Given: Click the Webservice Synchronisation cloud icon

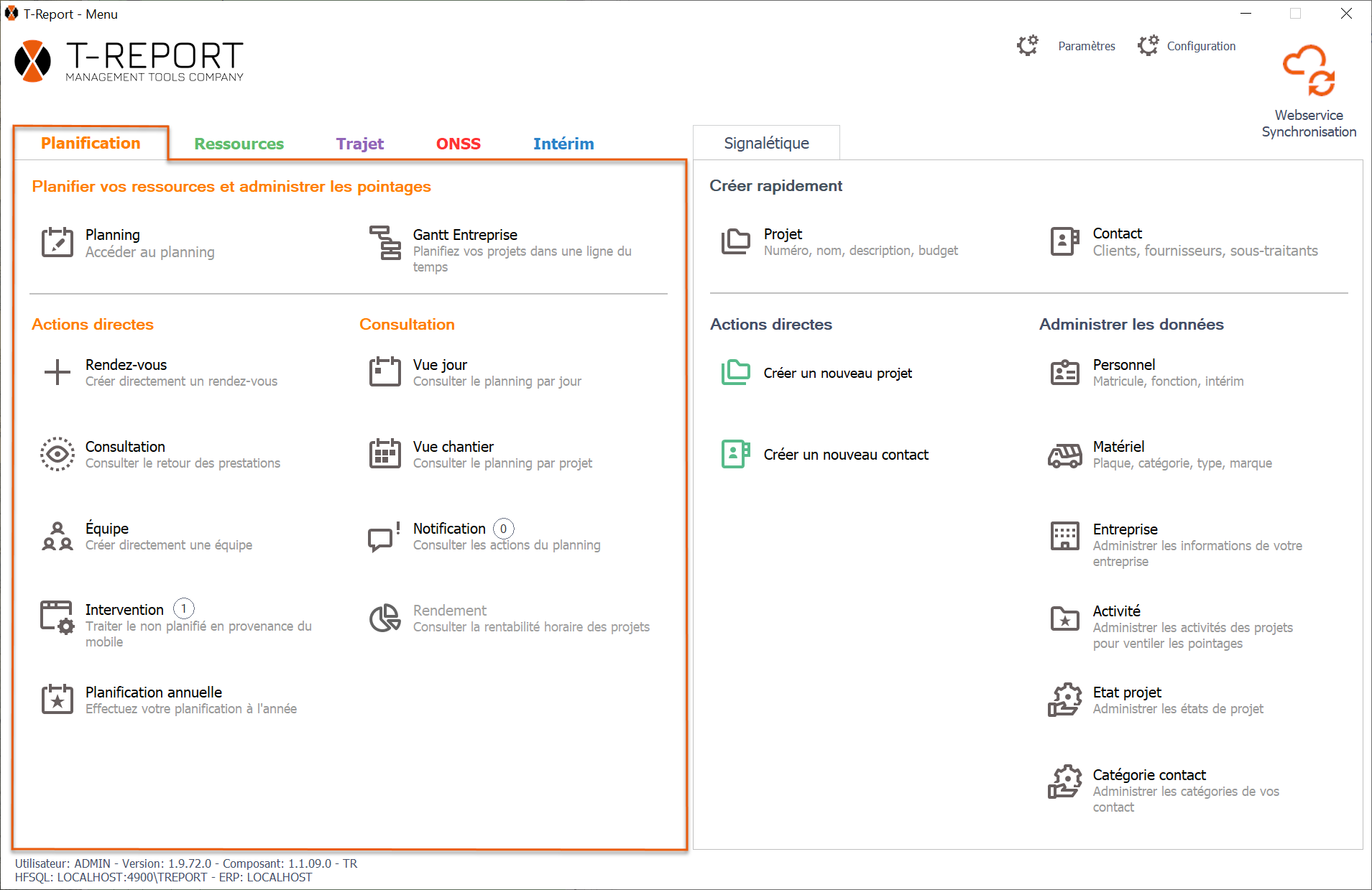Looking at the screenshot, I should coord(1308,70).
